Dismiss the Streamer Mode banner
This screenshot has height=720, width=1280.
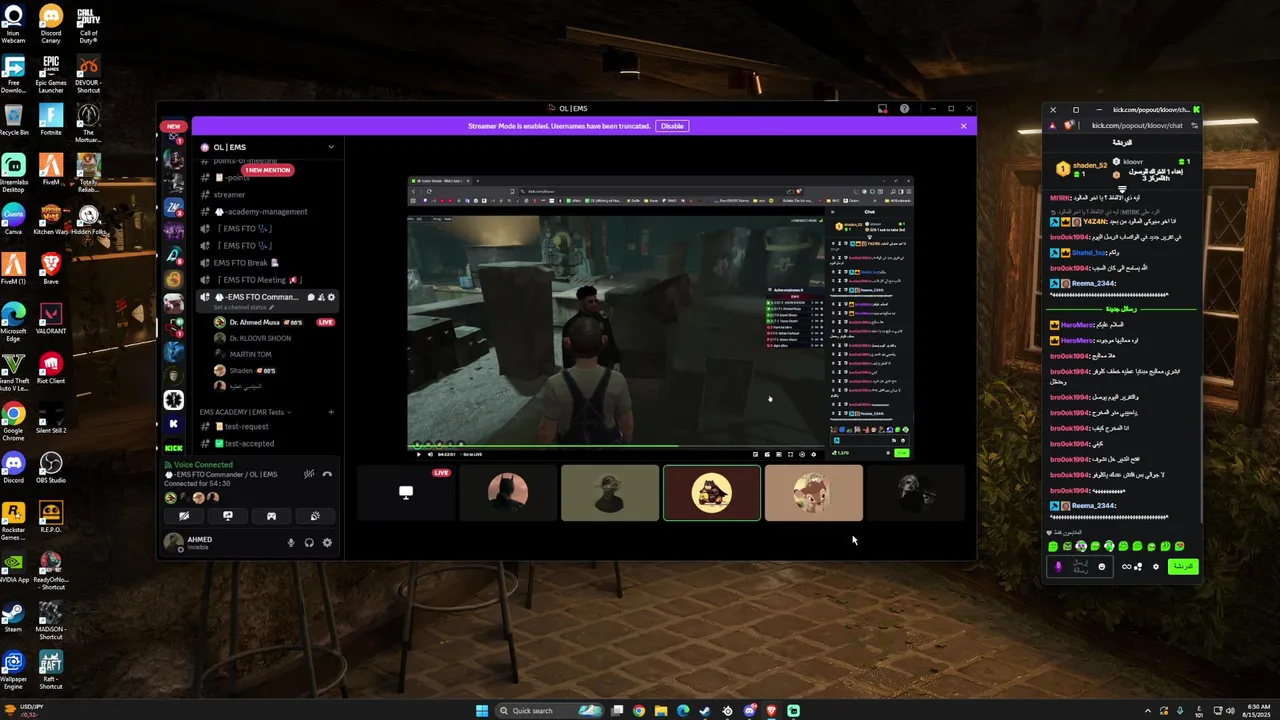964,126
